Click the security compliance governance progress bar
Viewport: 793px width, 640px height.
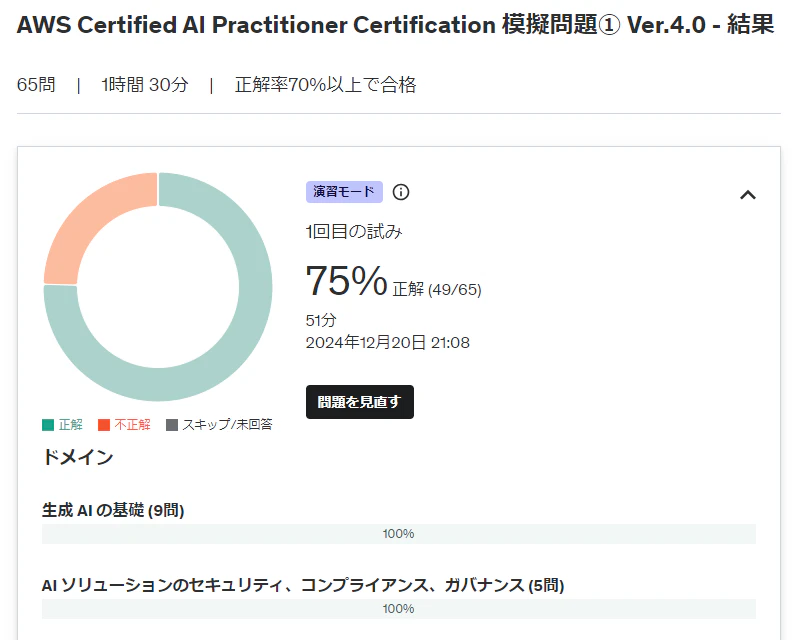399,609
